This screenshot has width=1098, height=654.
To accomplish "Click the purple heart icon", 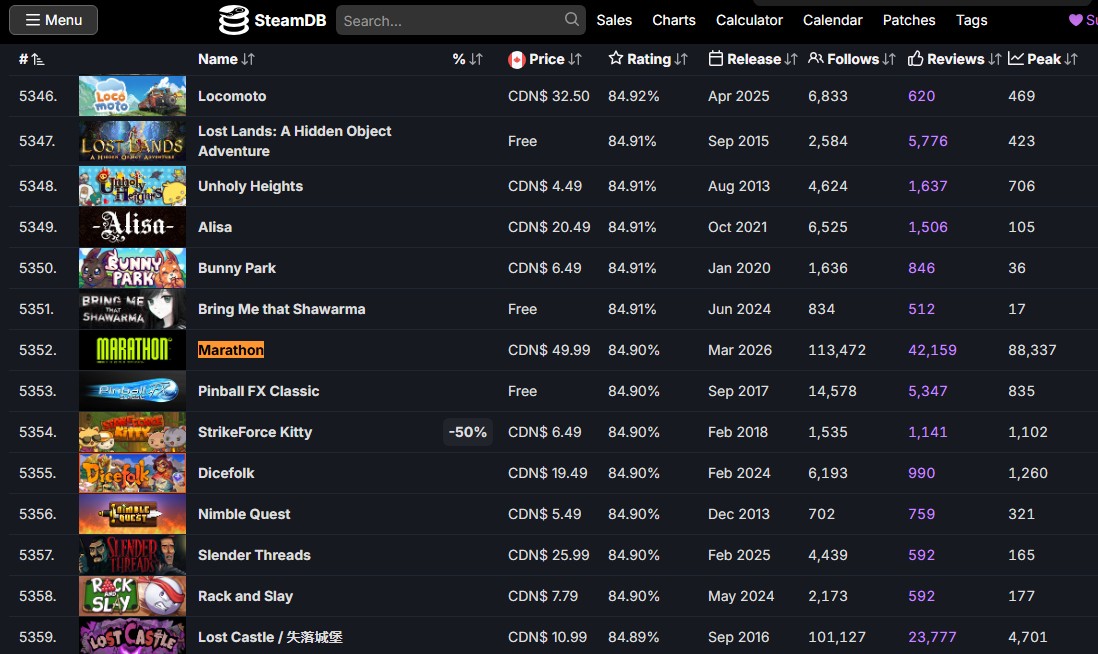I will [x=1076, y=20].
